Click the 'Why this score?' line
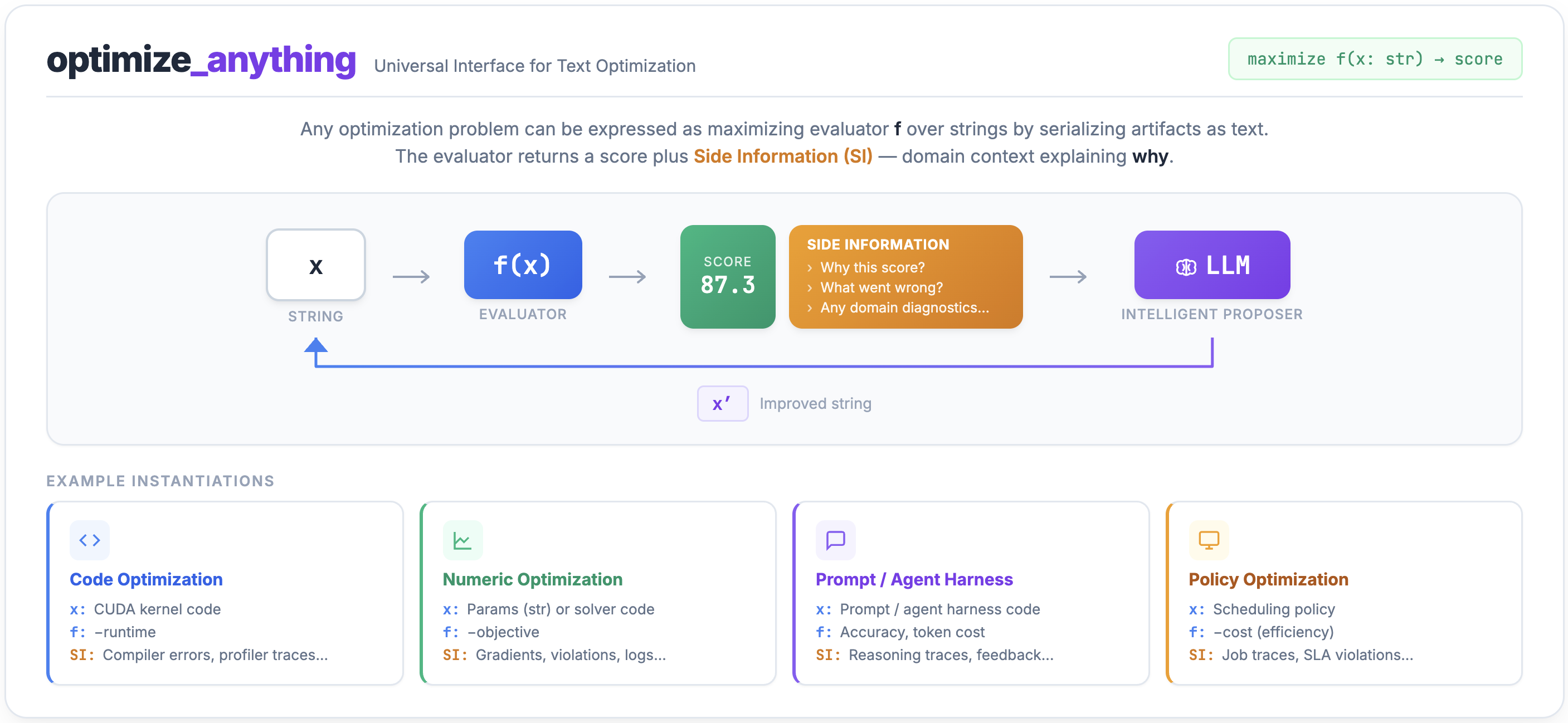 pyautogui.click(x=872, y=267)
